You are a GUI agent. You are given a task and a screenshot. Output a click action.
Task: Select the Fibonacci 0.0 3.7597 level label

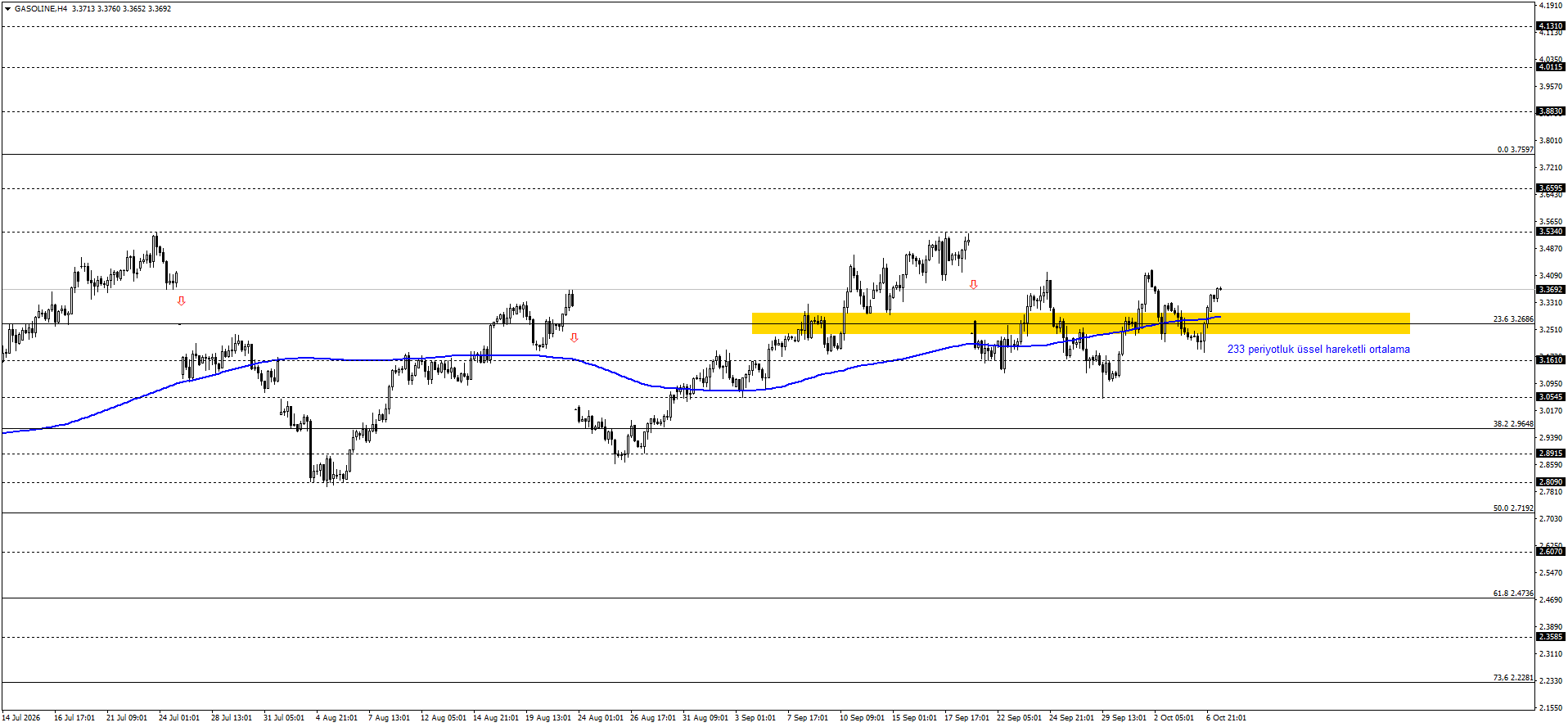pyautogui.click(x=1515, y=149)
